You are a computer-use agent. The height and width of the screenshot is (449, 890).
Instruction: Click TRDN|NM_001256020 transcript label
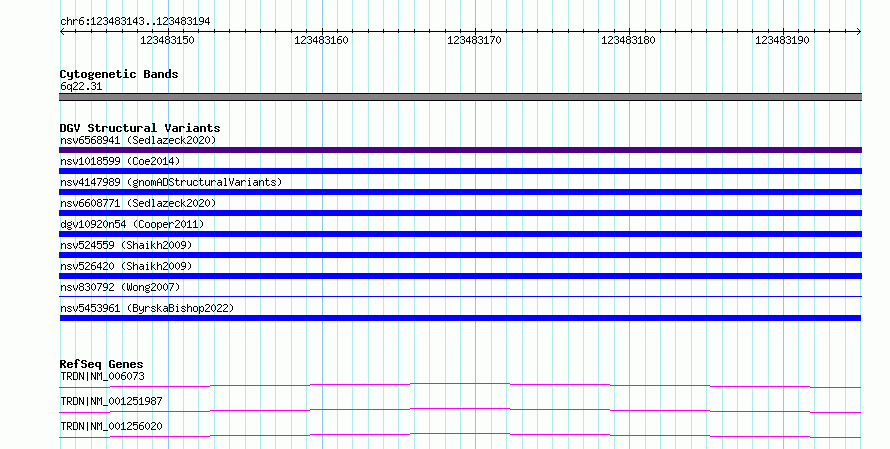[x=111, y=426]
